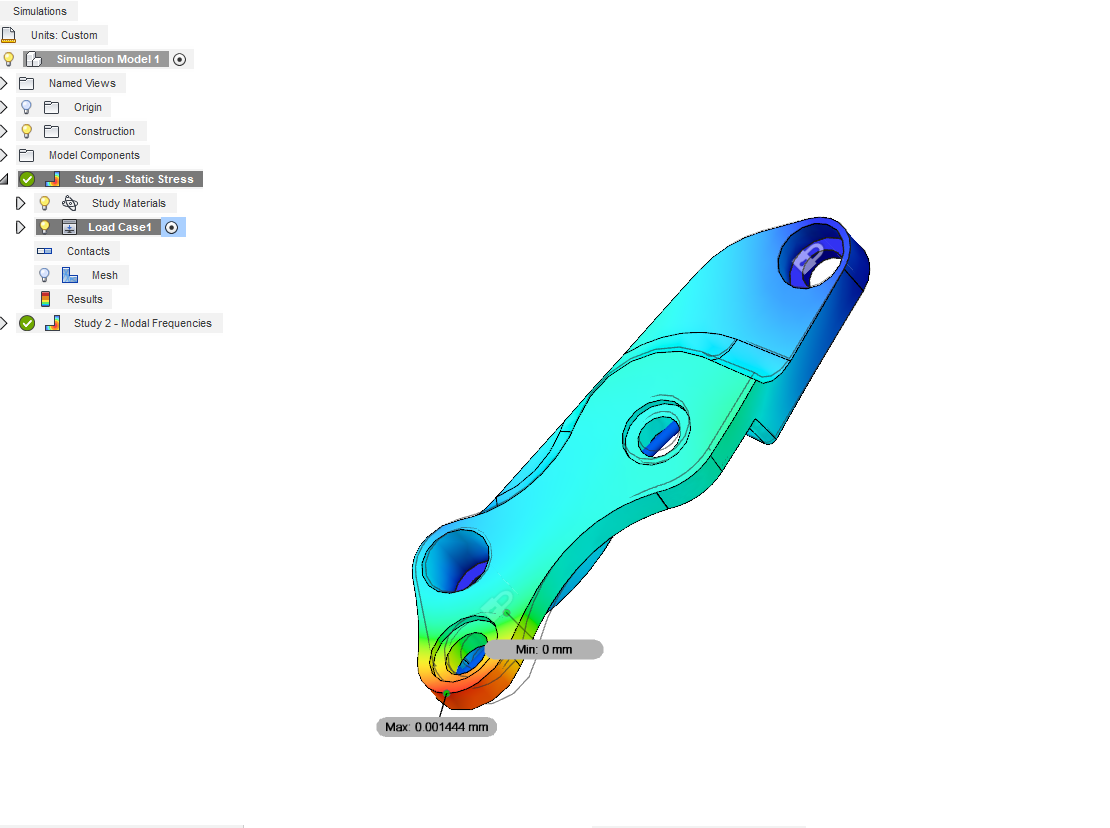Click the green checkmark beside Study 2
The height and width of the screenshot is (828, 1110).
click(27, 323)
